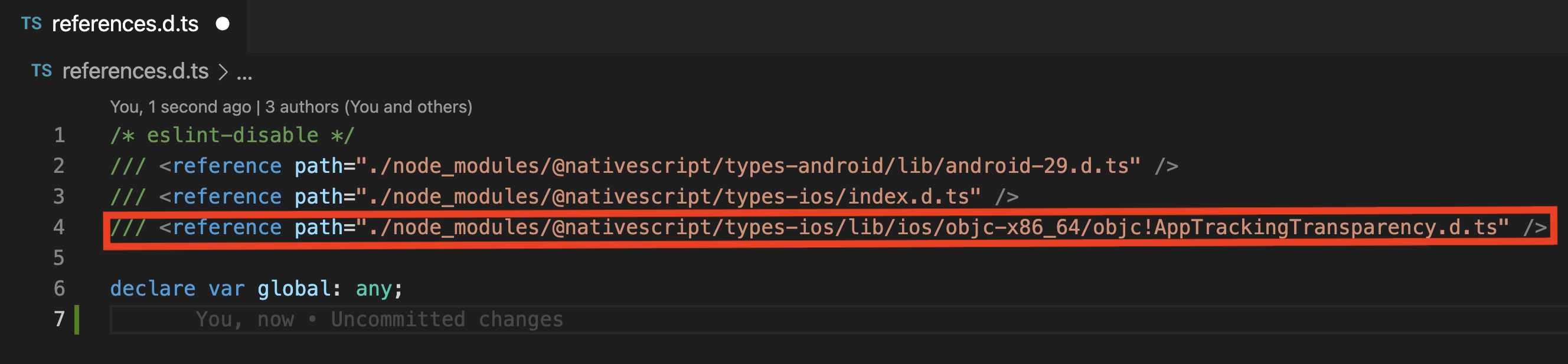The width and height of the screenshot is (1568, 364).
Task: Click line number 1 in the gutter
Action: coord(59,135)
